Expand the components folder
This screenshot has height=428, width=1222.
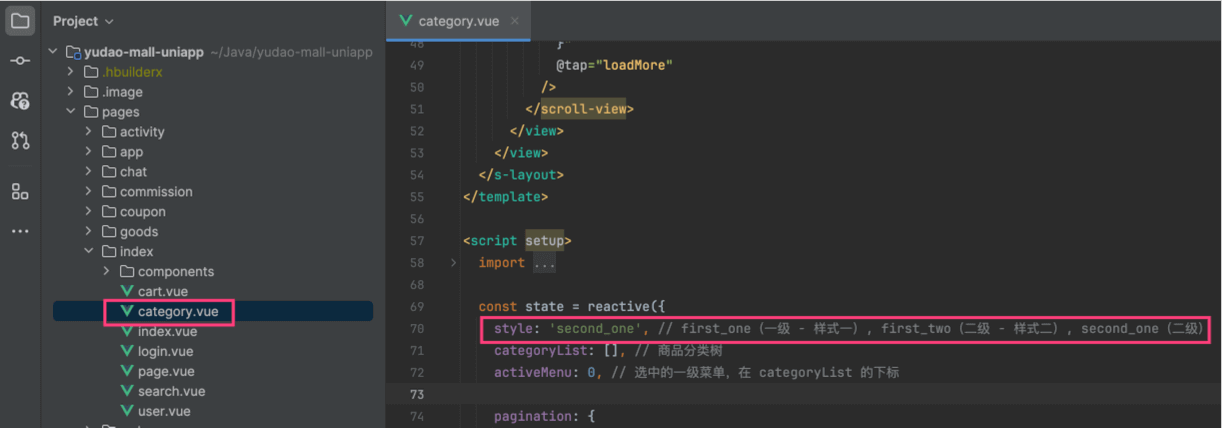(x=107, y=272)
